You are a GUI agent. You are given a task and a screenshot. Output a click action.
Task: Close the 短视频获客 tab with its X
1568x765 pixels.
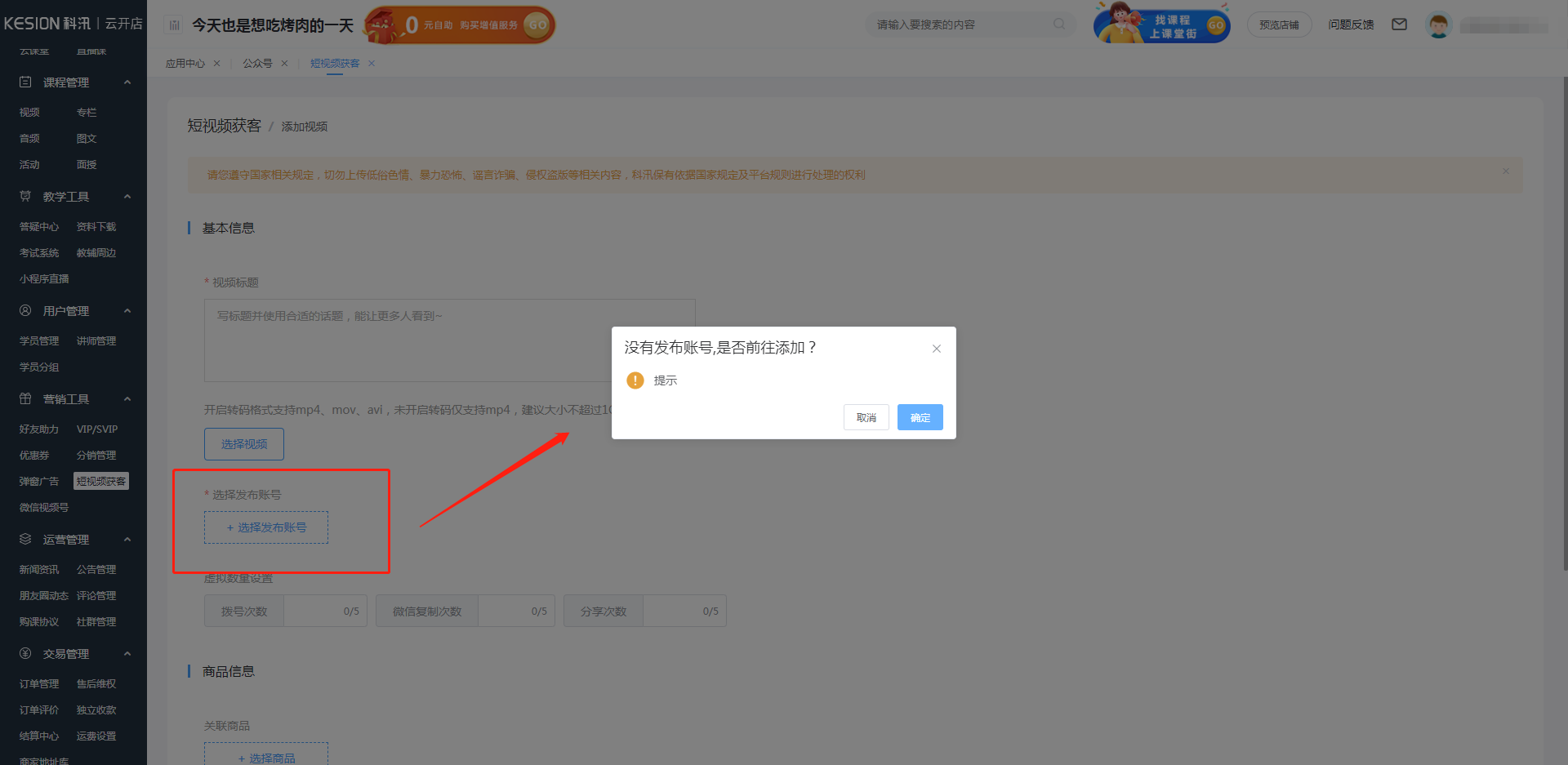coord(372,64)
